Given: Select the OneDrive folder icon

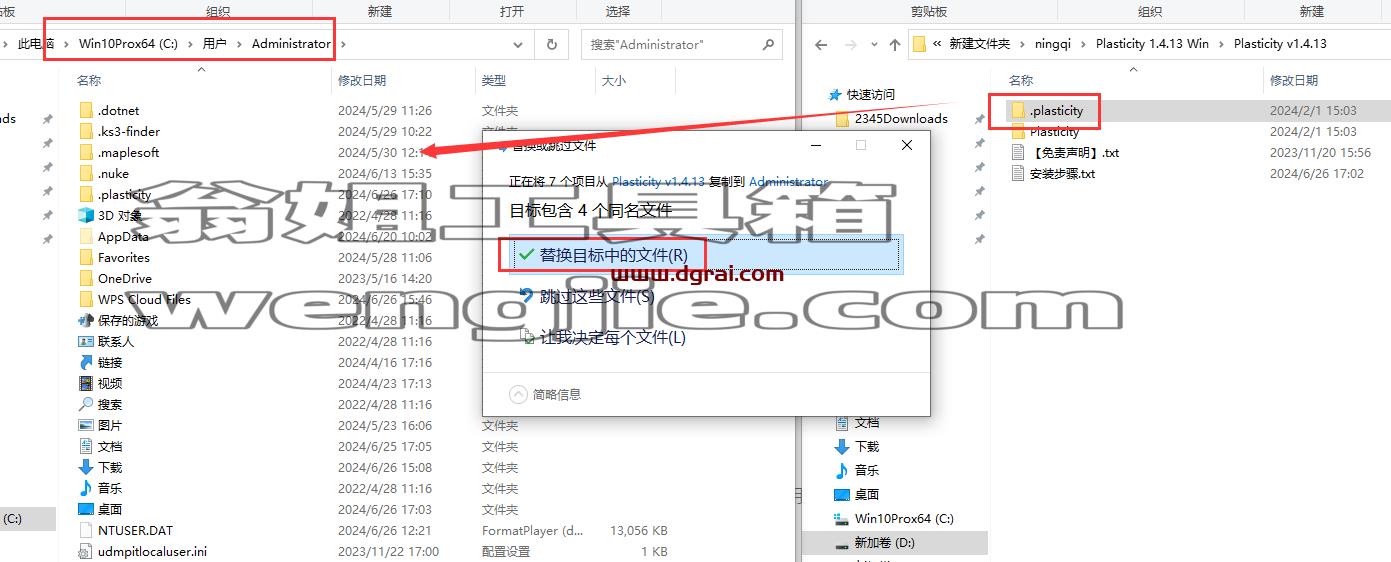Looking at the screenshot, I should coord(86,278).
